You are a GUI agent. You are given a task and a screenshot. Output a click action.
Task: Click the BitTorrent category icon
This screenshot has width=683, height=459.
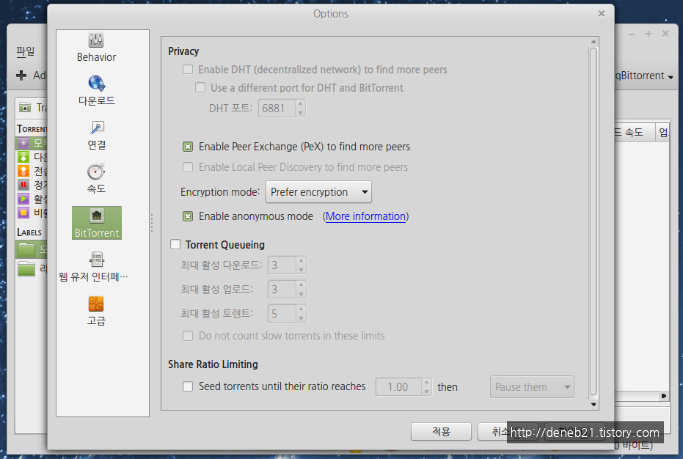click(96, 216)
